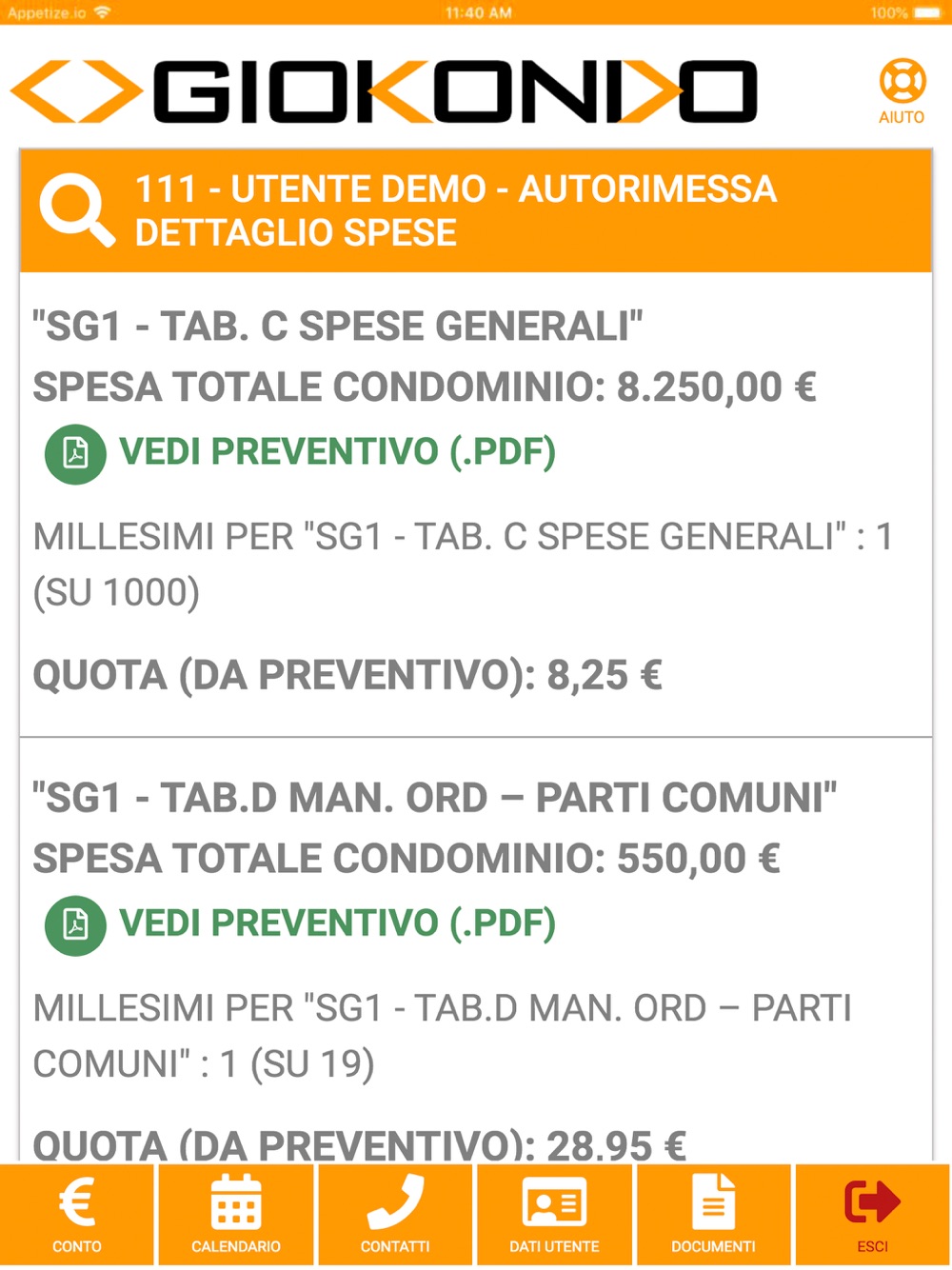The height and width of the screenshot is (1270, 952).
Task: Open Vedi Preventivo PDF for Tab. C
Action: coord(337,452)
